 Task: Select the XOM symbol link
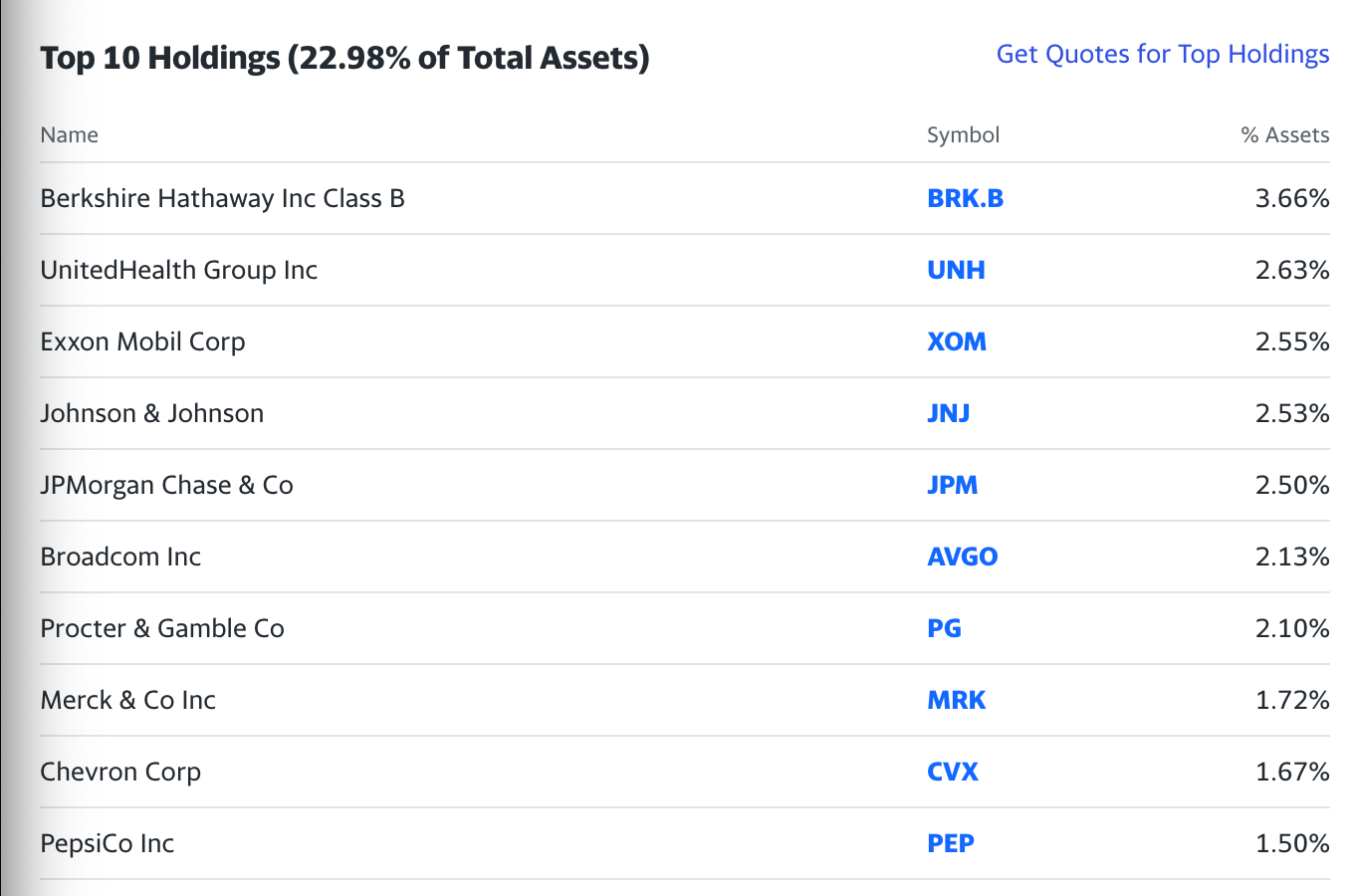tap(957, 341)
